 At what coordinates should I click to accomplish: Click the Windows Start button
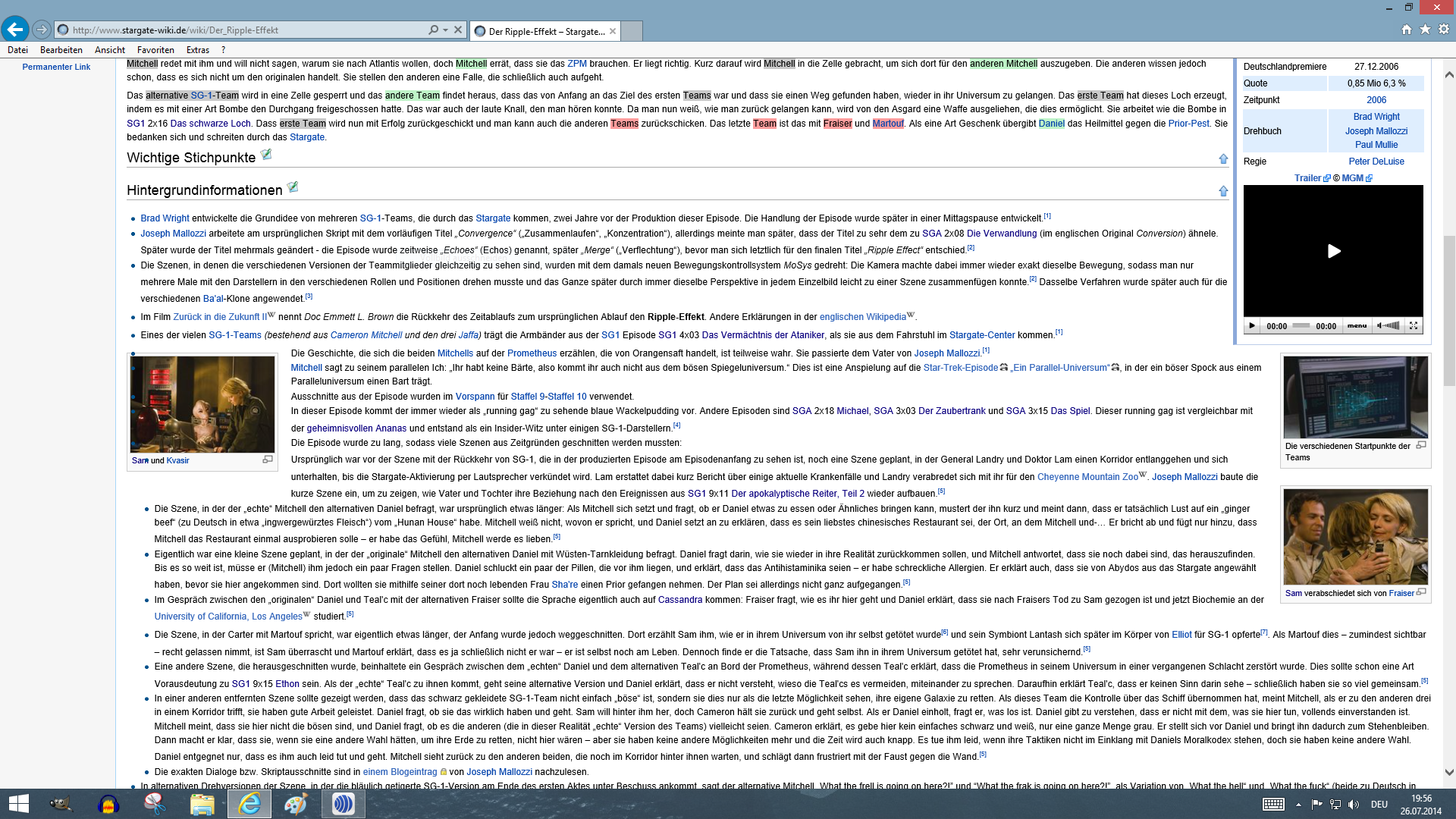pos(18,804)
